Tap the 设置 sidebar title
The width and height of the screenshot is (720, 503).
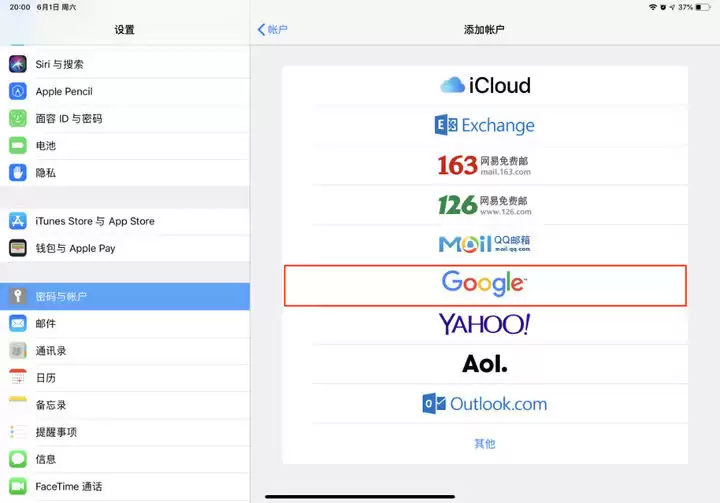124,30
